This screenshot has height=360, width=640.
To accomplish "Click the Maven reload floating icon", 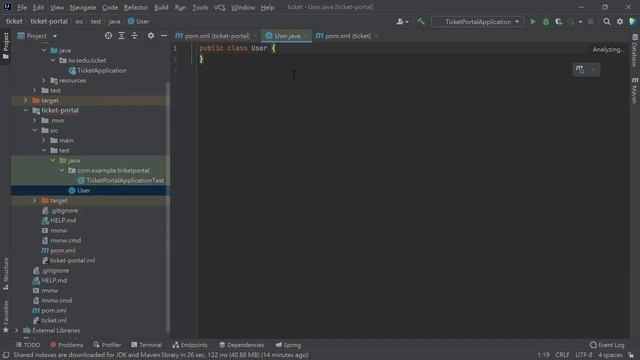I will point(580,69).
